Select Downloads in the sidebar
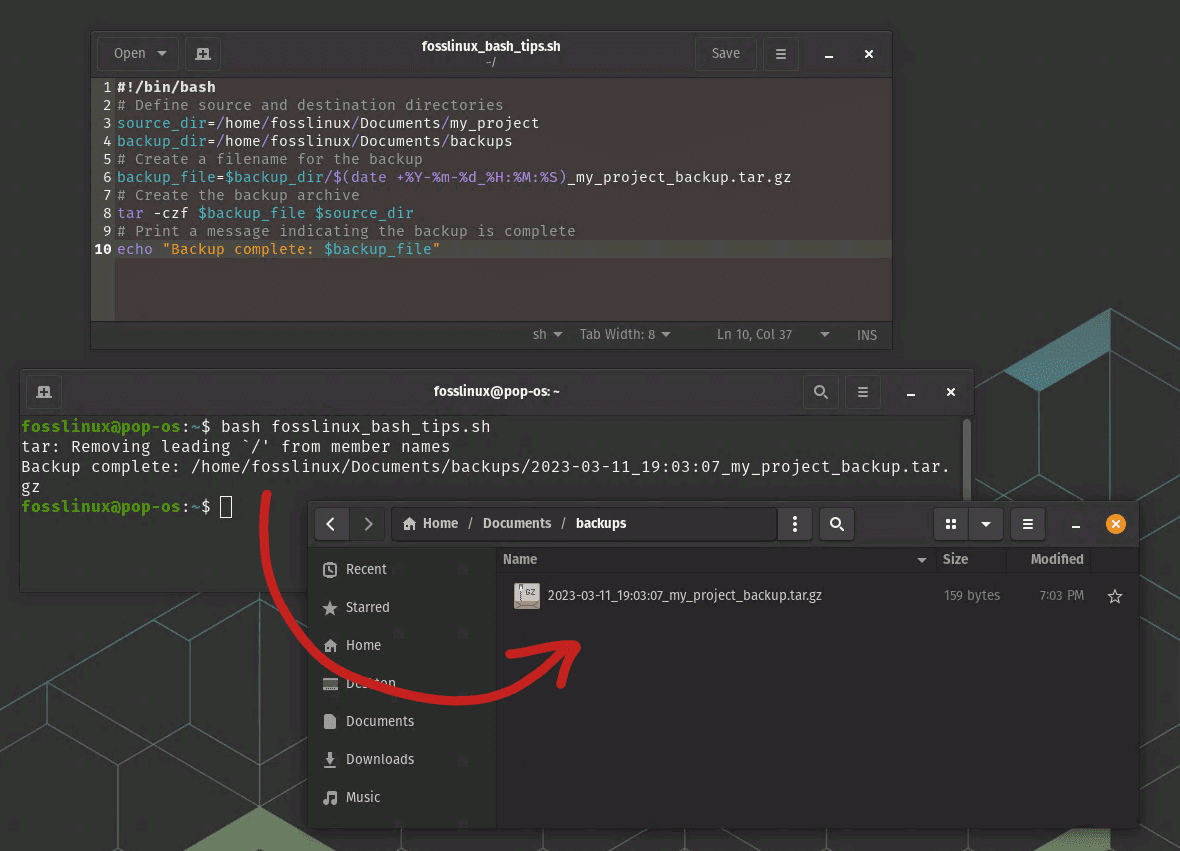1180x851 pixels. point(379,759)
